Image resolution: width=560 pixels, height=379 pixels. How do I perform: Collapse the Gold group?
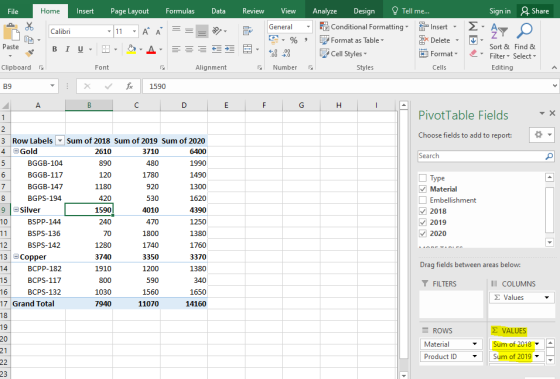point(16,151)
